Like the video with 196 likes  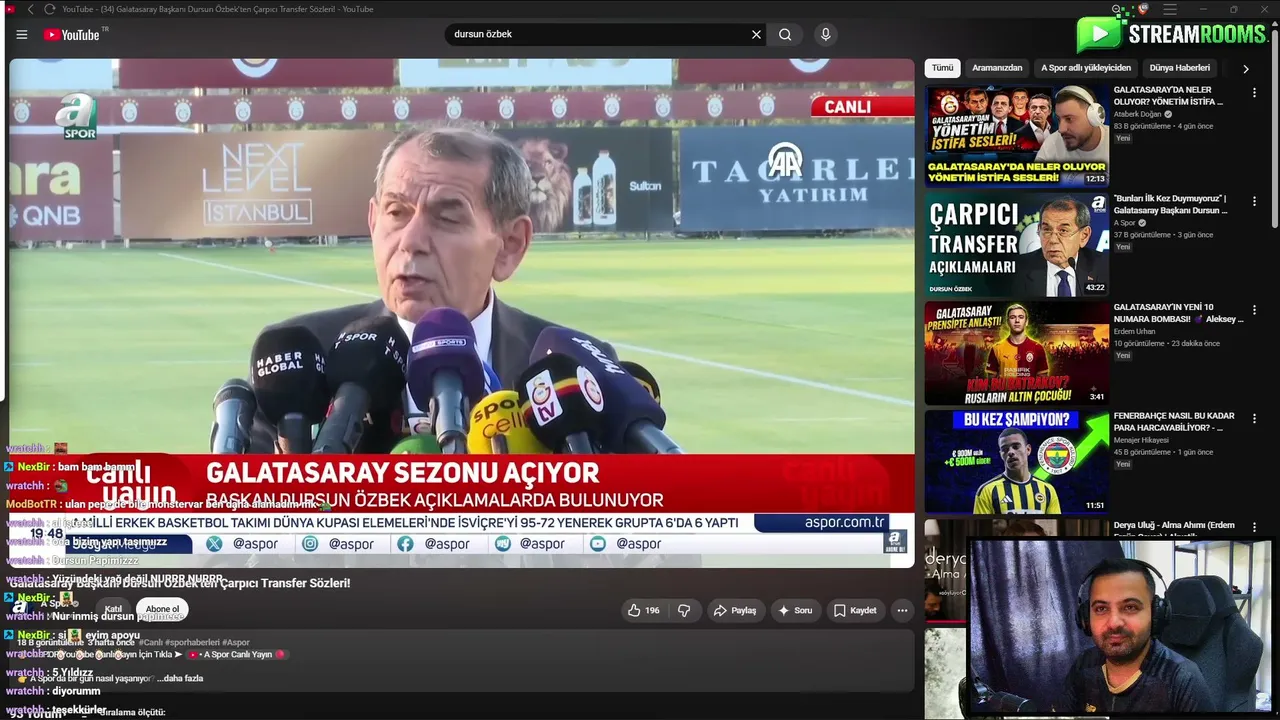pyautogui.click(x=643, y=610)
